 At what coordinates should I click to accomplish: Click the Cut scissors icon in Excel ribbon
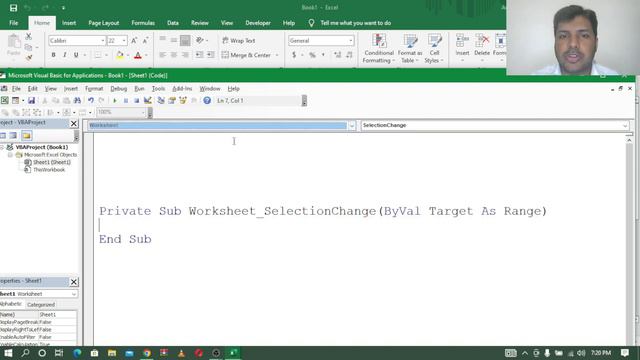click(x=29, y=37)
